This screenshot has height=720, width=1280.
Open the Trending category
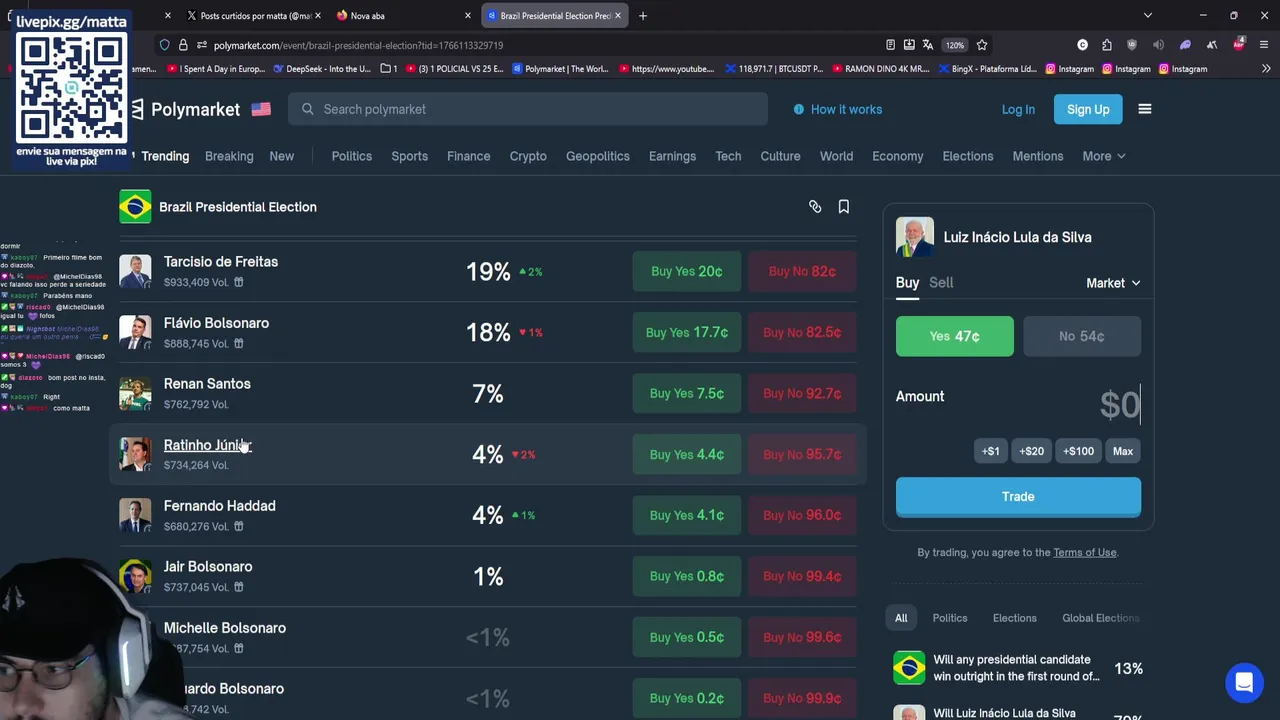pos(165,156)
